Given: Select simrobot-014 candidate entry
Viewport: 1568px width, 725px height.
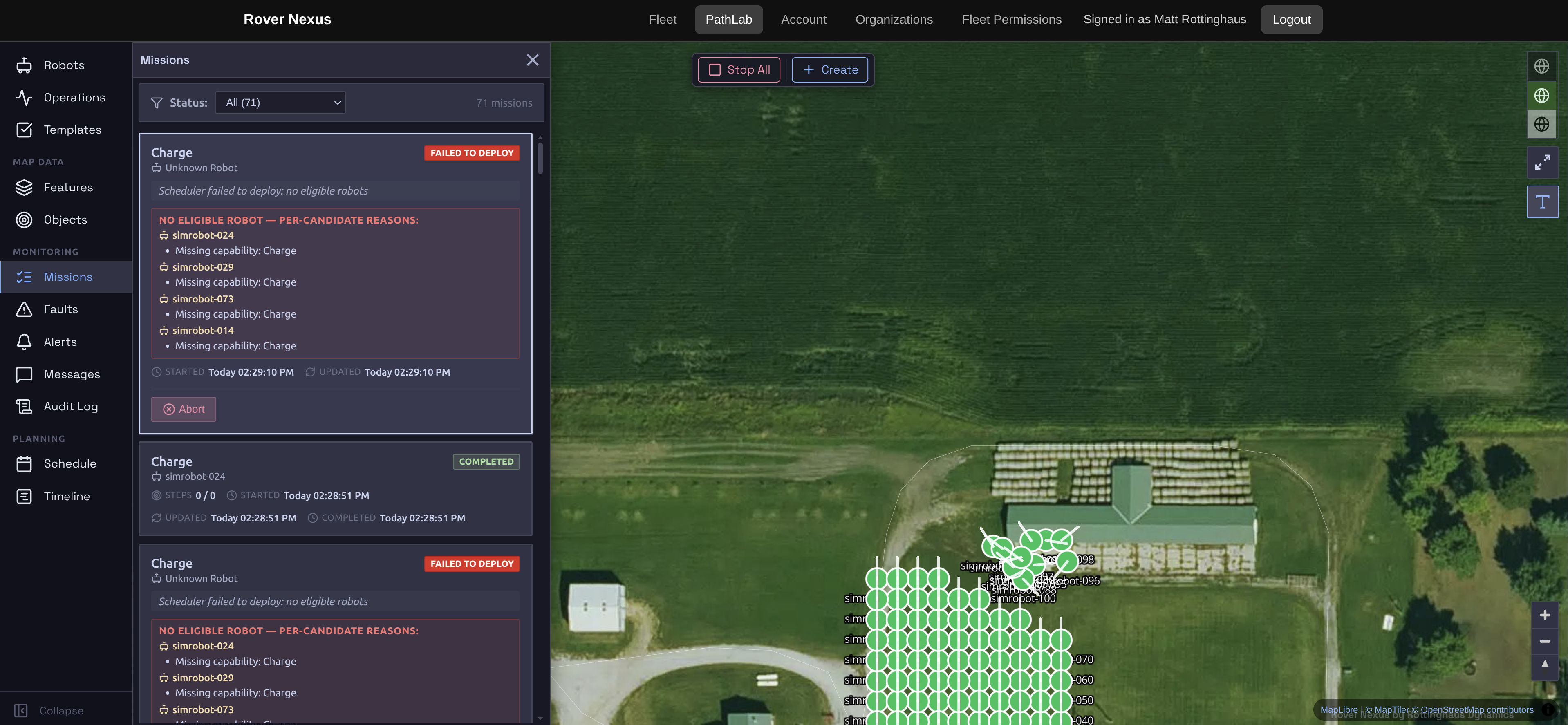Looking at the screenshot, I should point(203,331).
